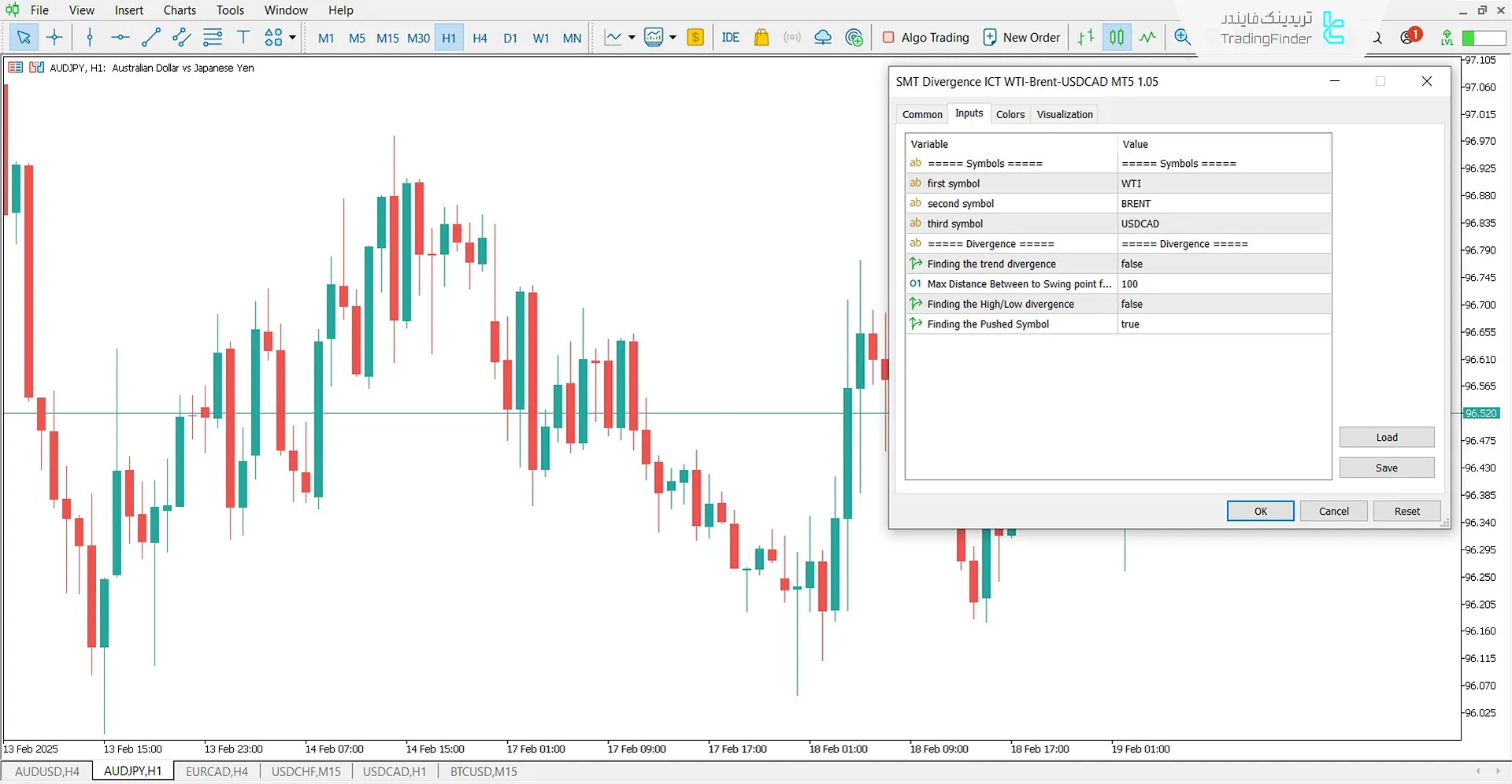The width and height of the screenshot is (1512, 784).
Task: Open the globe shield services icon
Action: pyautogui.click(x=854, y=37)
